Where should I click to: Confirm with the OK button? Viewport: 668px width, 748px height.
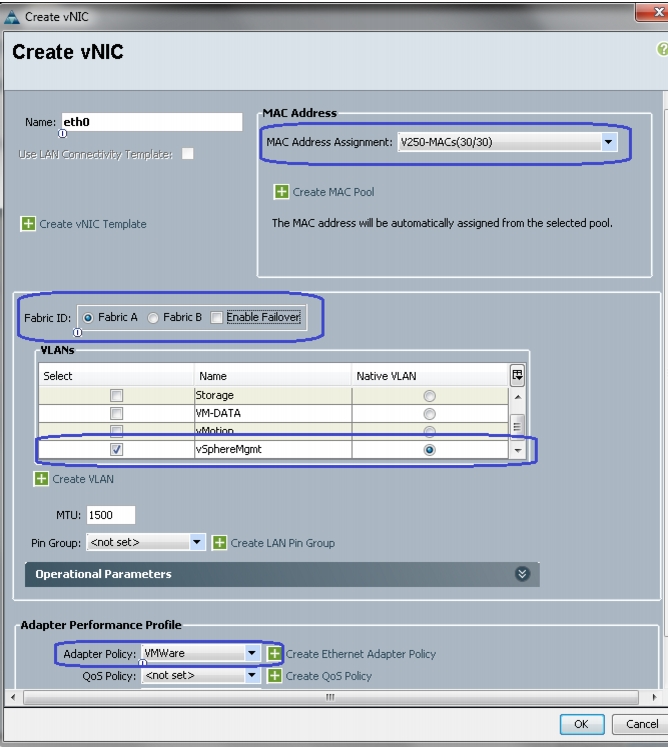(582, 724)
